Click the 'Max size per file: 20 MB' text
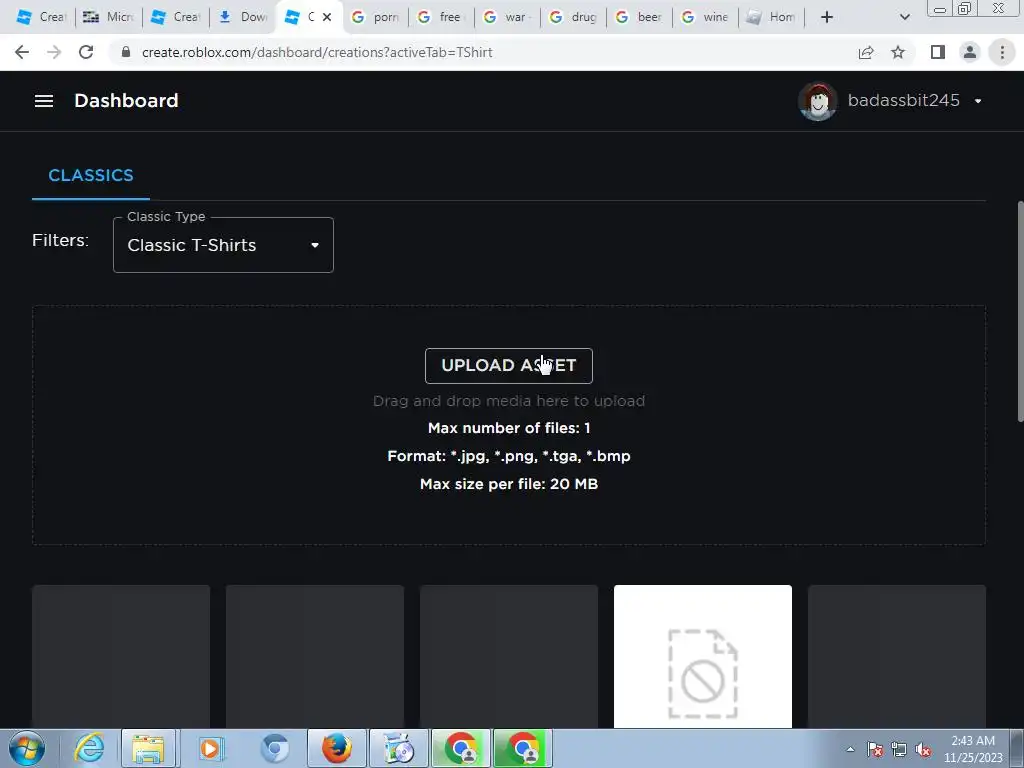This screenshot has height=768, width=1024. pos(509,484)
